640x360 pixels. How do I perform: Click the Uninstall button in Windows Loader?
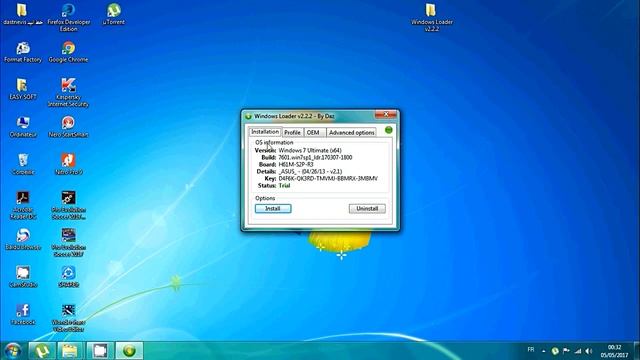(367, 209)
